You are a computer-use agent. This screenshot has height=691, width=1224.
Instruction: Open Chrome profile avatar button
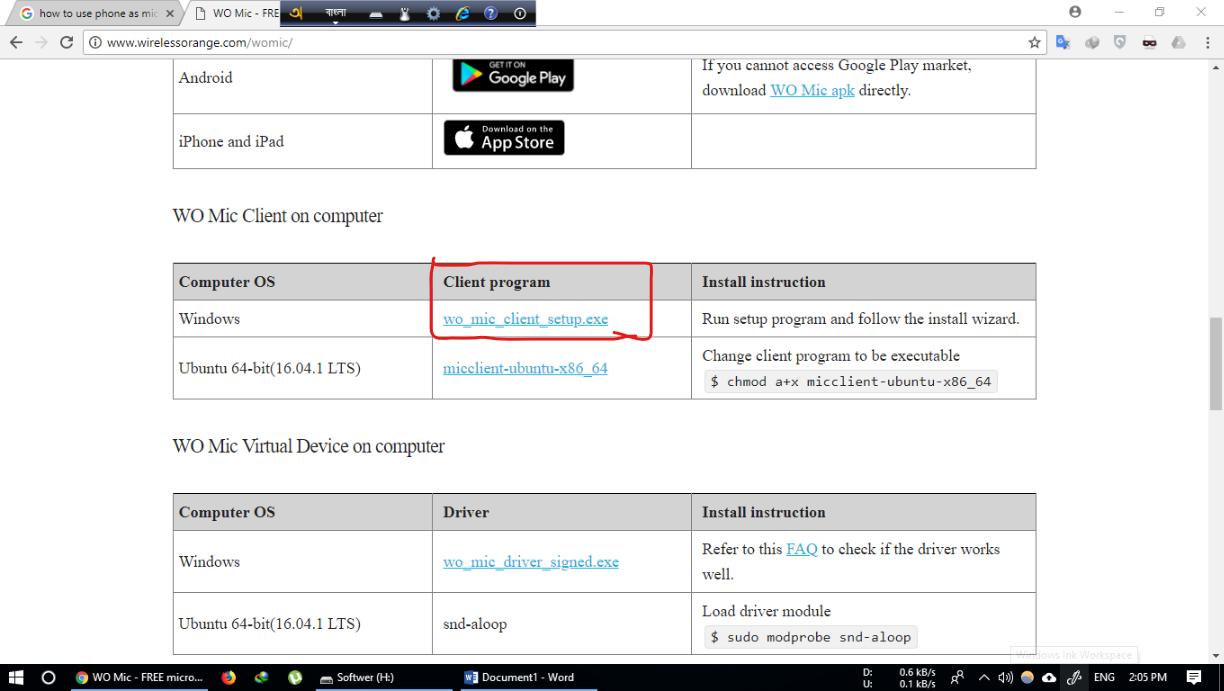1075,12
